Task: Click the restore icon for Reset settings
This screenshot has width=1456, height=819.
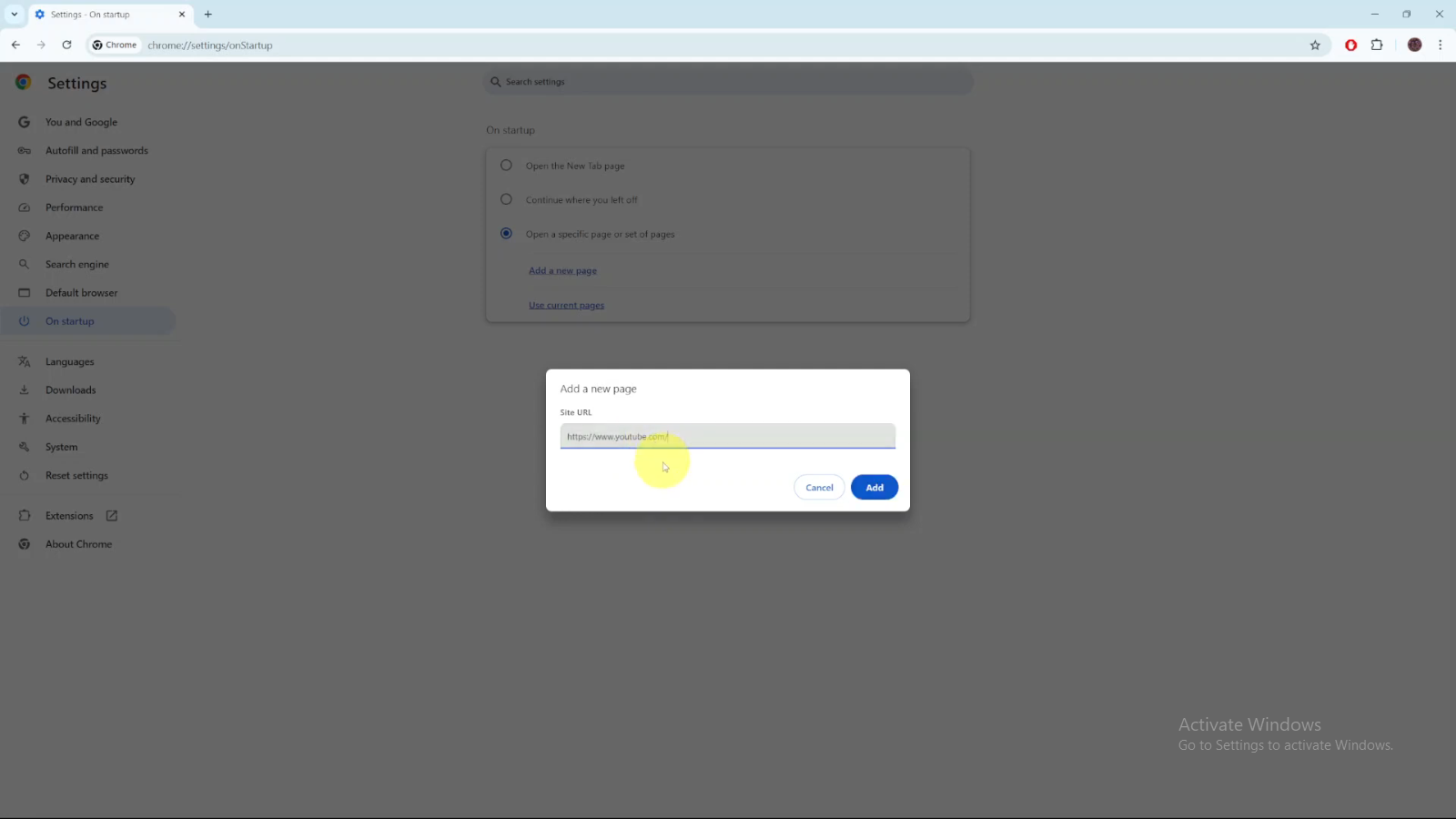Action: [25, 475]
